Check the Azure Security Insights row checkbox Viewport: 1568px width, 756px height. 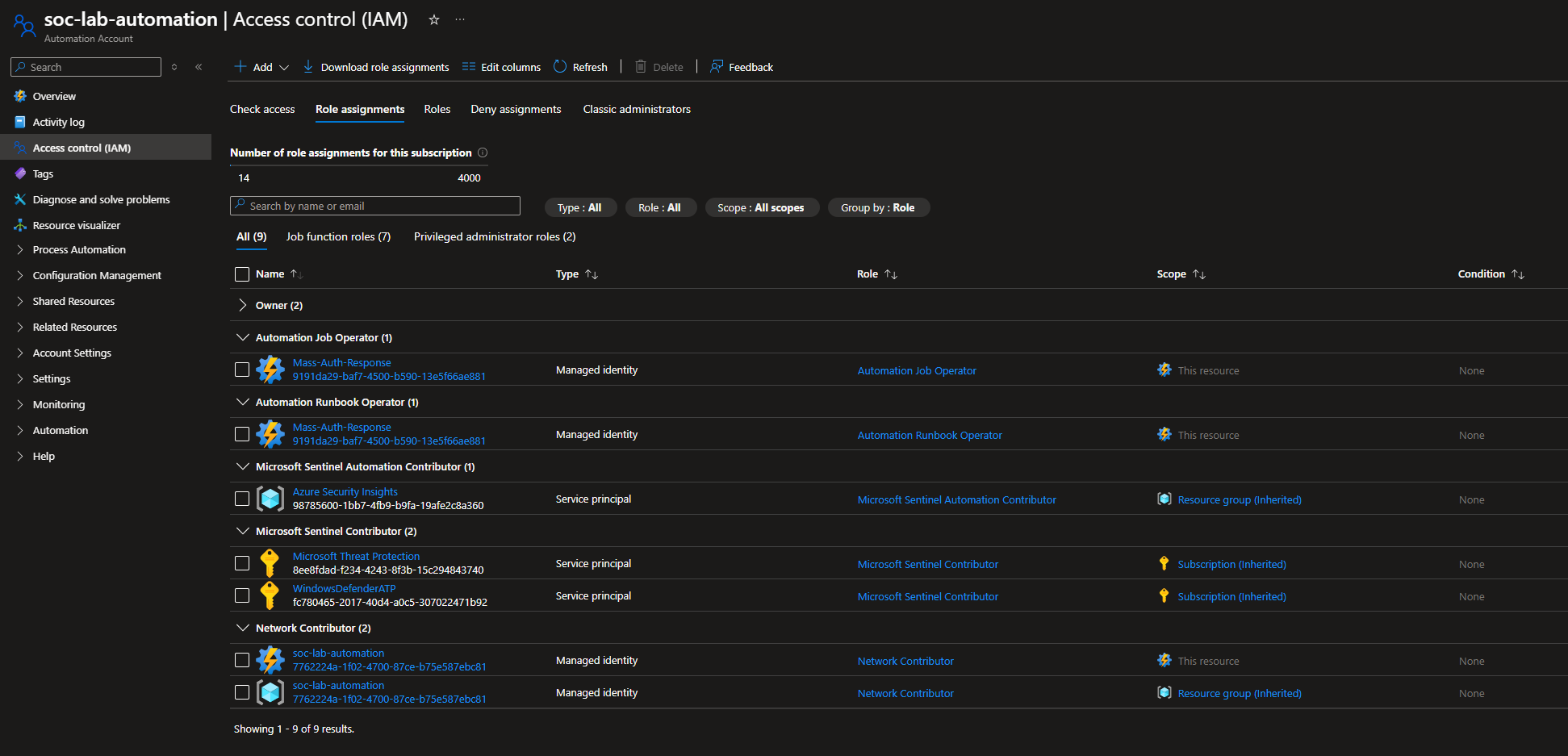click(242, 499)
